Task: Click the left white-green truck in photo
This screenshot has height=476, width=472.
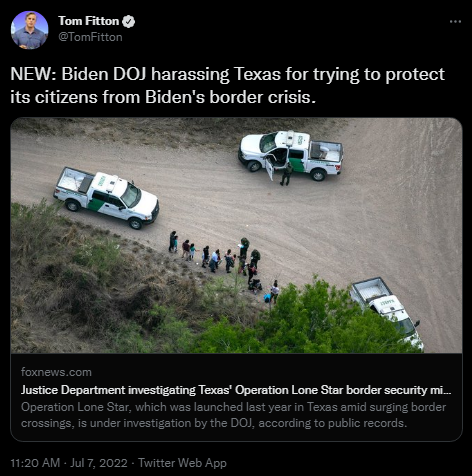Action: tap(107, 197)
